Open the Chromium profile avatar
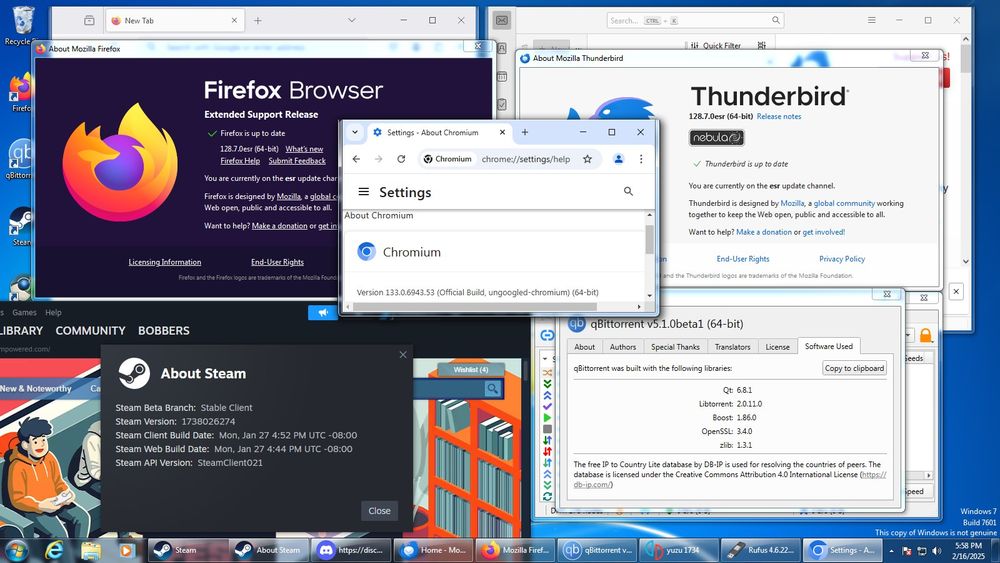Viewport: 1000px width, 563px height. [x=618, y=159]
